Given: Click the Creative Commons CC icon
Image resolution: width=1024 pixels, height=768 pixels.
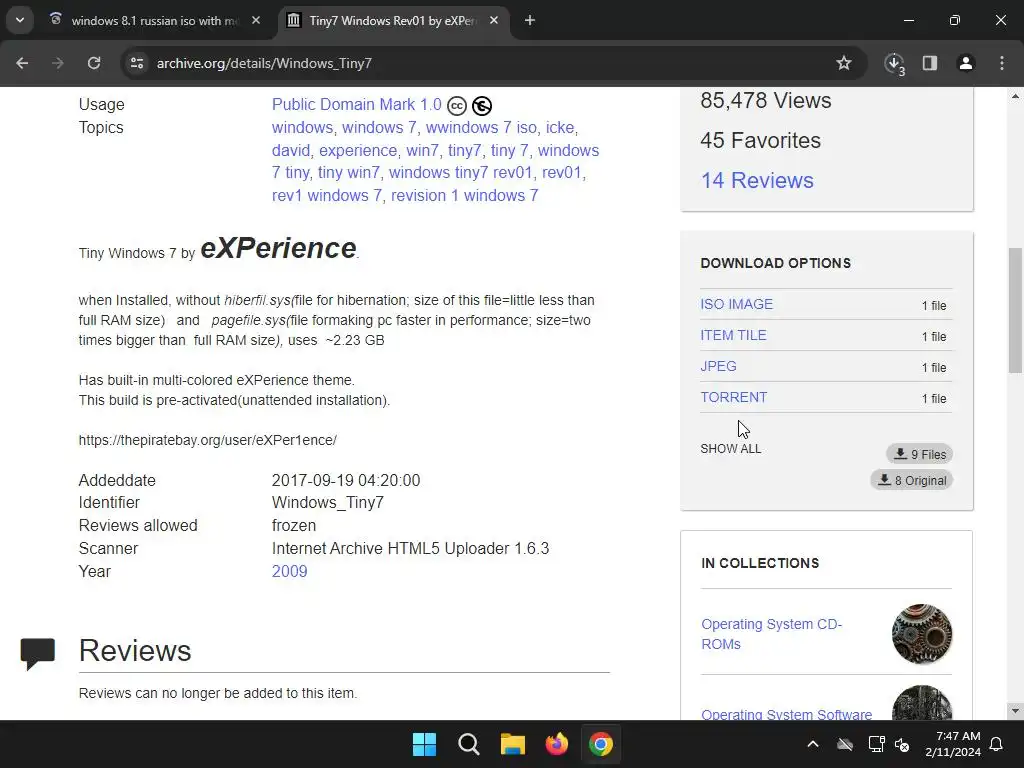Looking at the screenshot, I should click(x=457, y=106).
